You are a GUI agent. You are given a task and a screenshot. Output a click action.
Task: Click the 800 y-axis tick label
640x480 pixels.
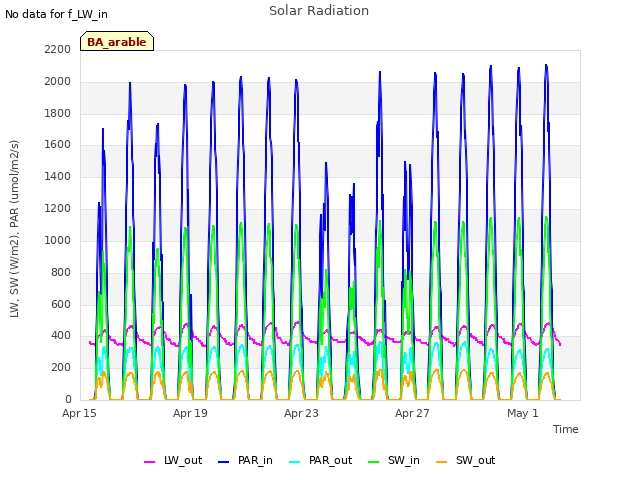click(x=61, y=272)
